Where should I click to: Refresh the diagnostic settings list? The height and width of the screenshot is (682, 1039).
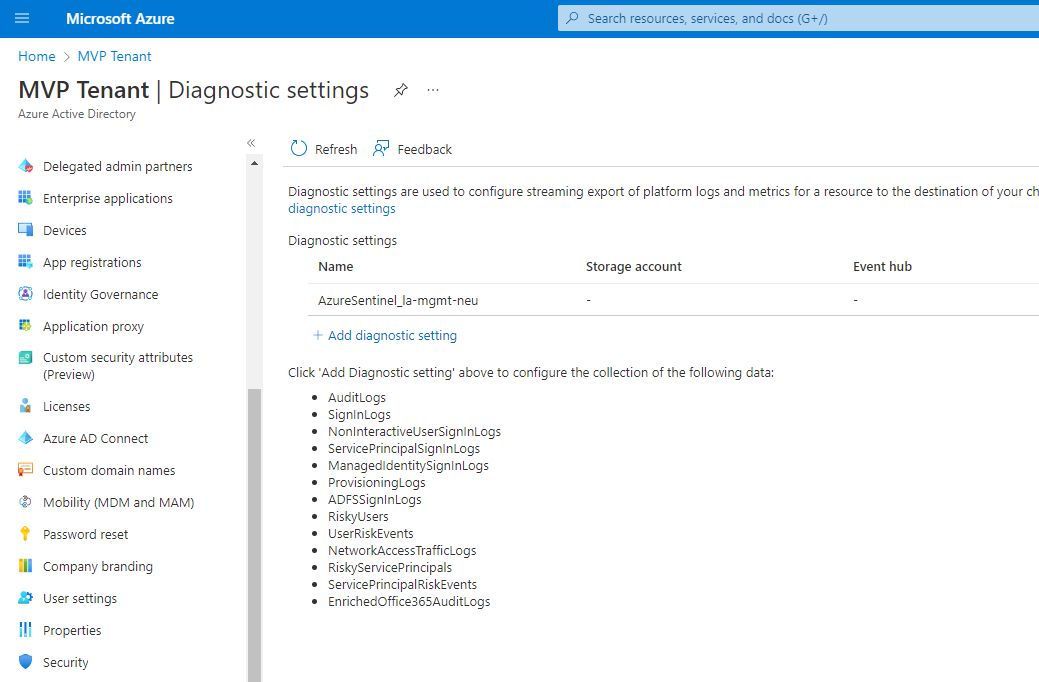pos(322,148)
